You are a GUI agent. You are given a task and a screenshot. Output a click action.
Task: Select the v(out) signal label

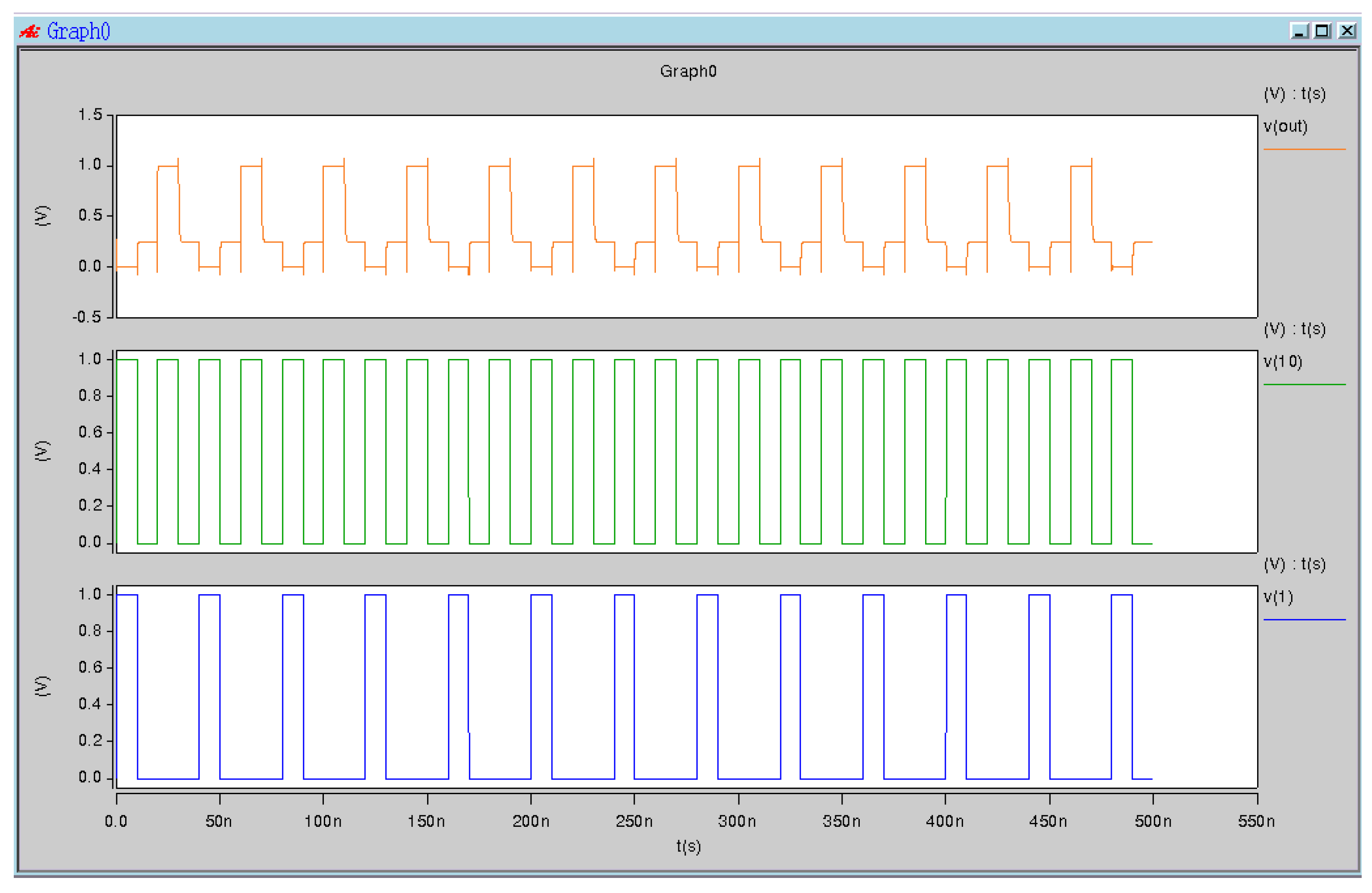pos(1286,127)
